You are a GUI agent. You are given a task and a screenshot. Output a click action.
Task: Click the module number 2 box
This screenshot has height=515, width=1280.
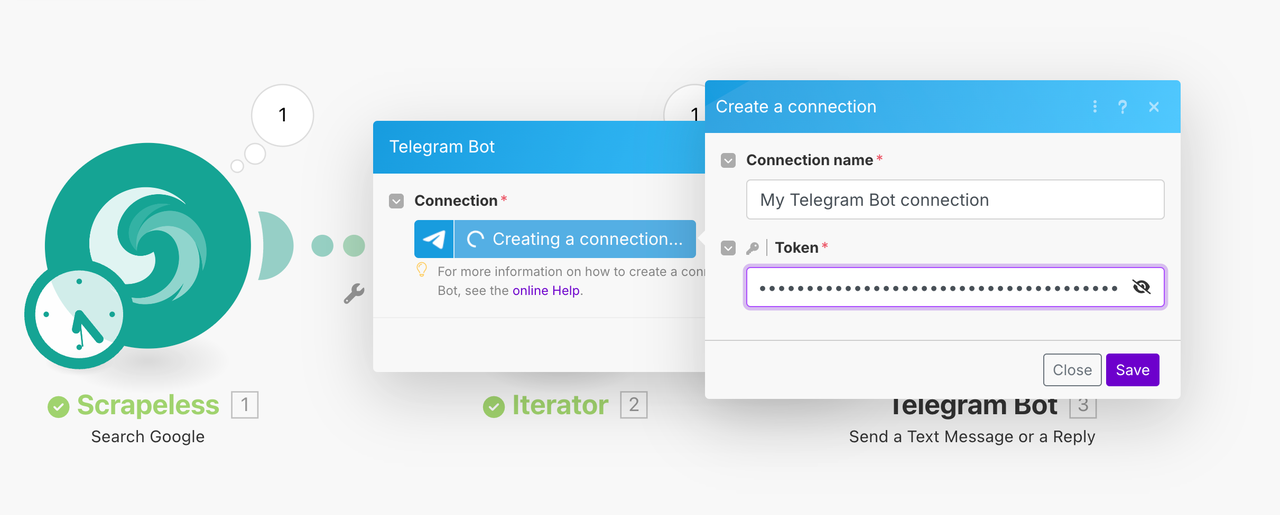634,405
